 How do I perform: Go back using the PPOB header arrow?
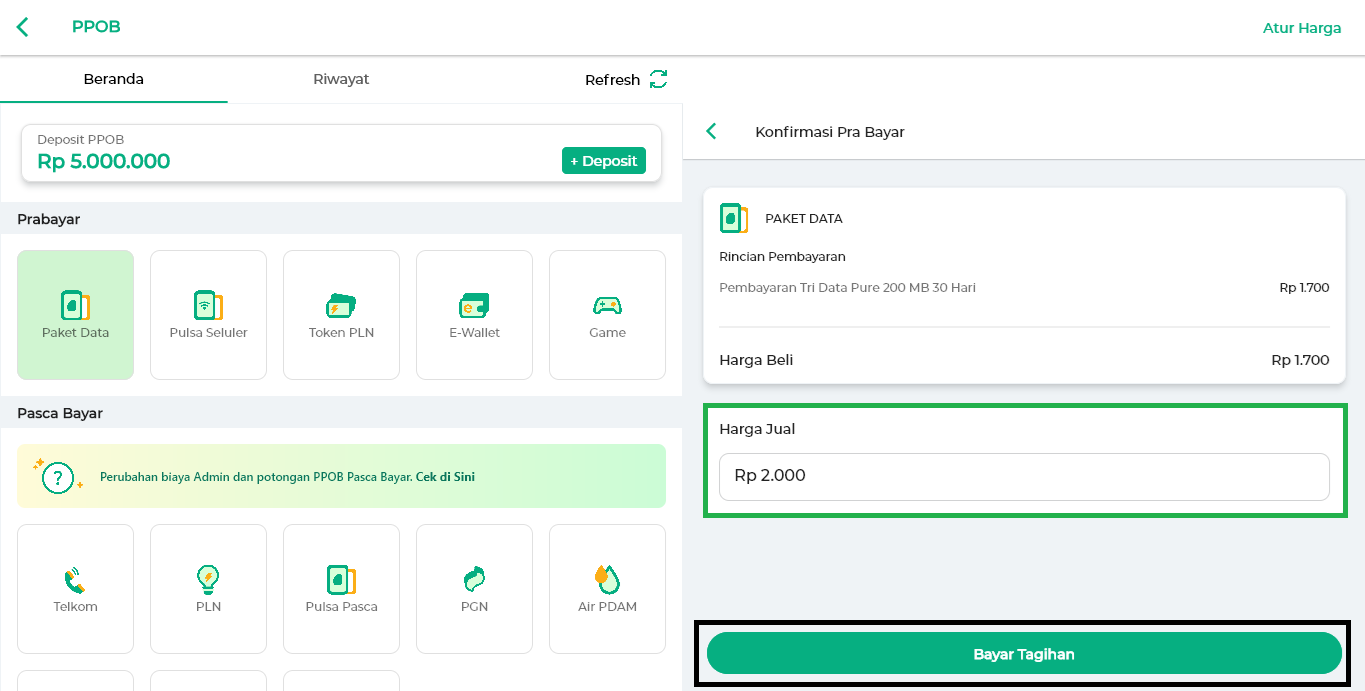pyautogui.click(x=23, y=27)
